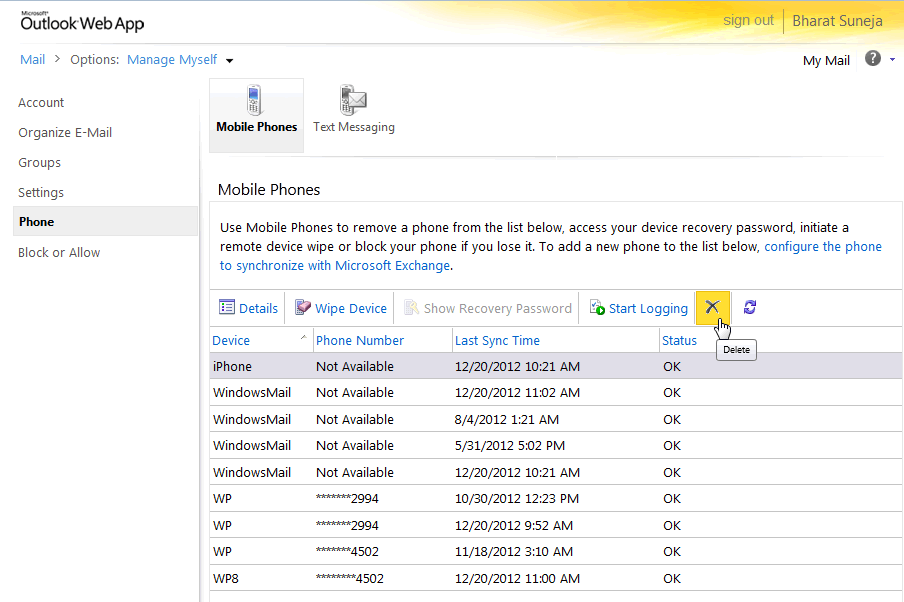Click the Manage Myself link
Image resolution: width=904 pixels, height=602 pixels.
(172, 59)
